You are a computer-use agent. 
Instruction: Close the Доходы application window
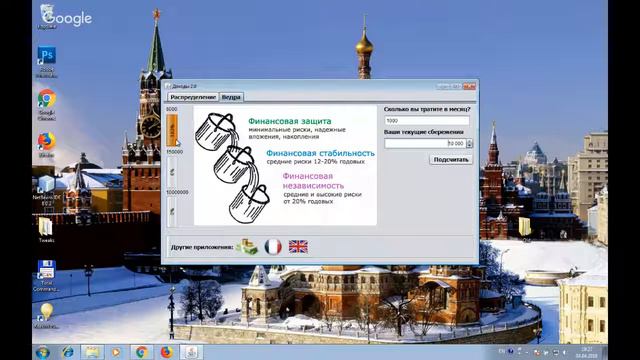pos(469,86)
